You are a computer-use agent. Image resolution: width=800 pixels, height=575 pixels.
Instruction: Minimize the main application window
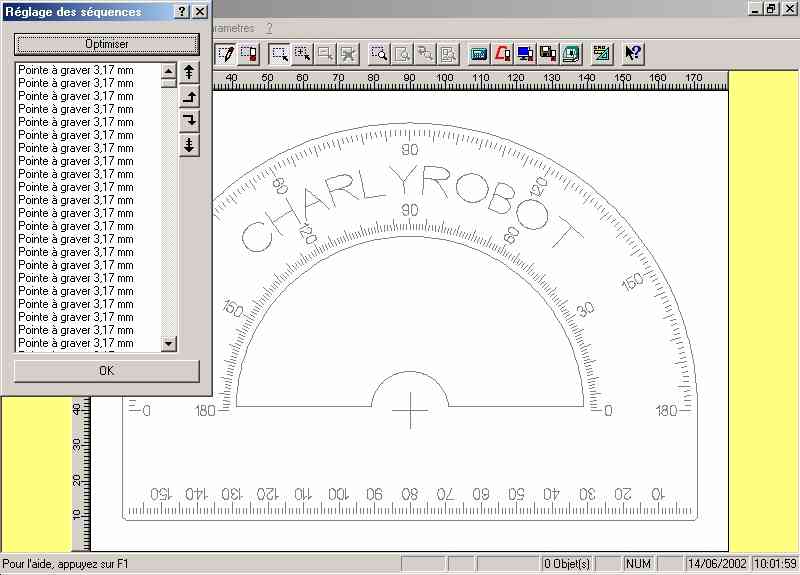755,9
